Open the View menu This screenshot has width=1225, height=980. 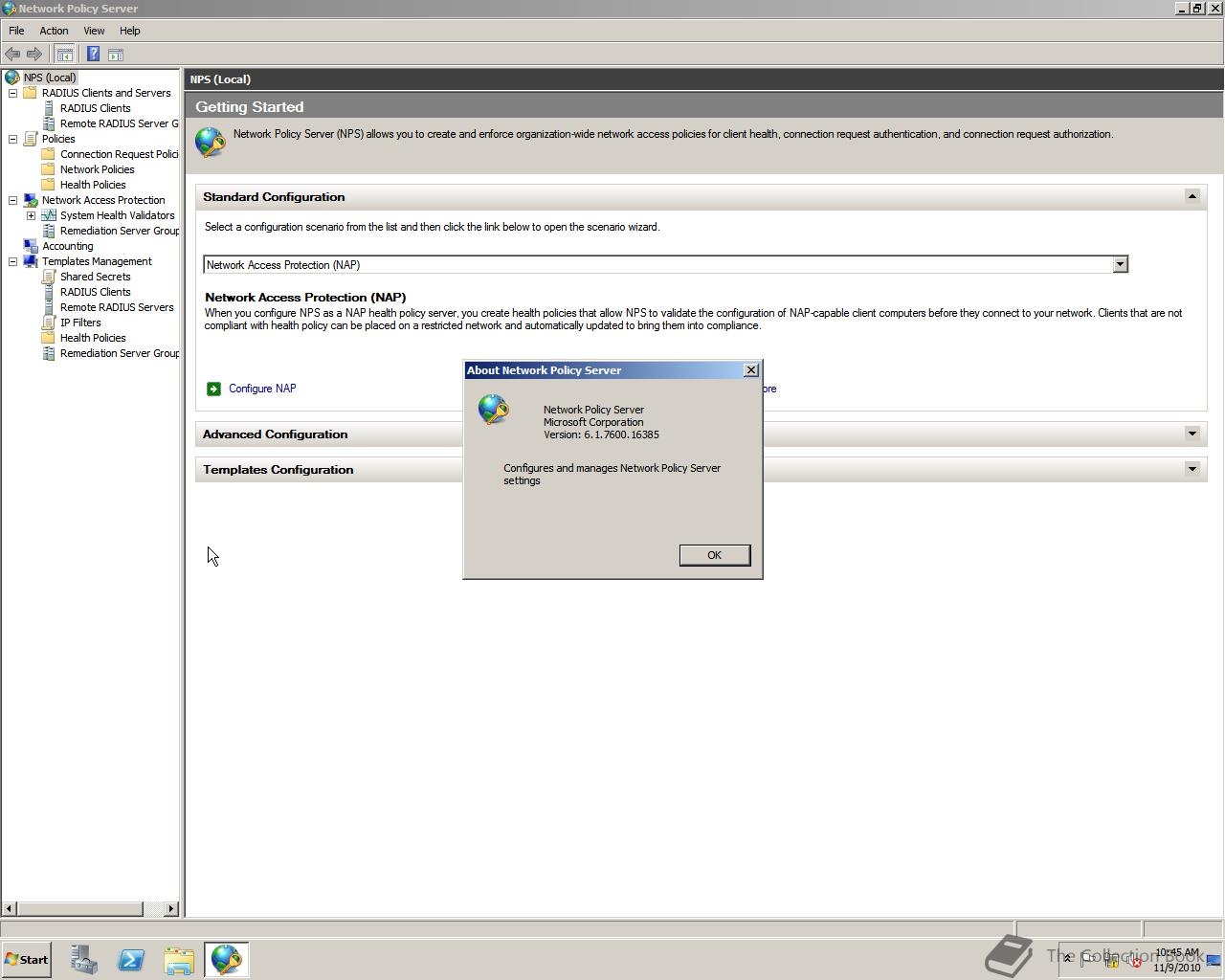click(94, 31)
